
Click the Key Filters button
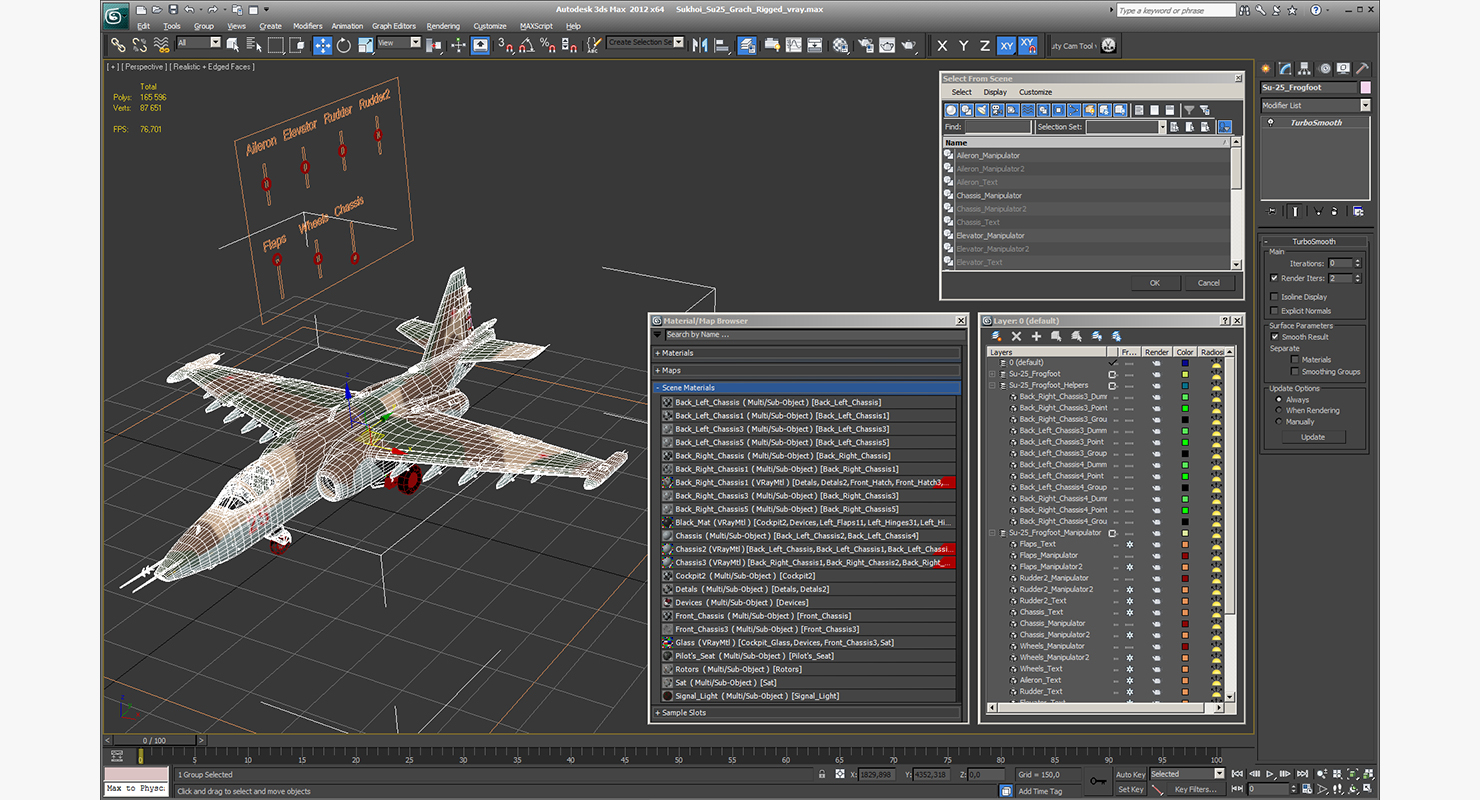[1195, 789]
